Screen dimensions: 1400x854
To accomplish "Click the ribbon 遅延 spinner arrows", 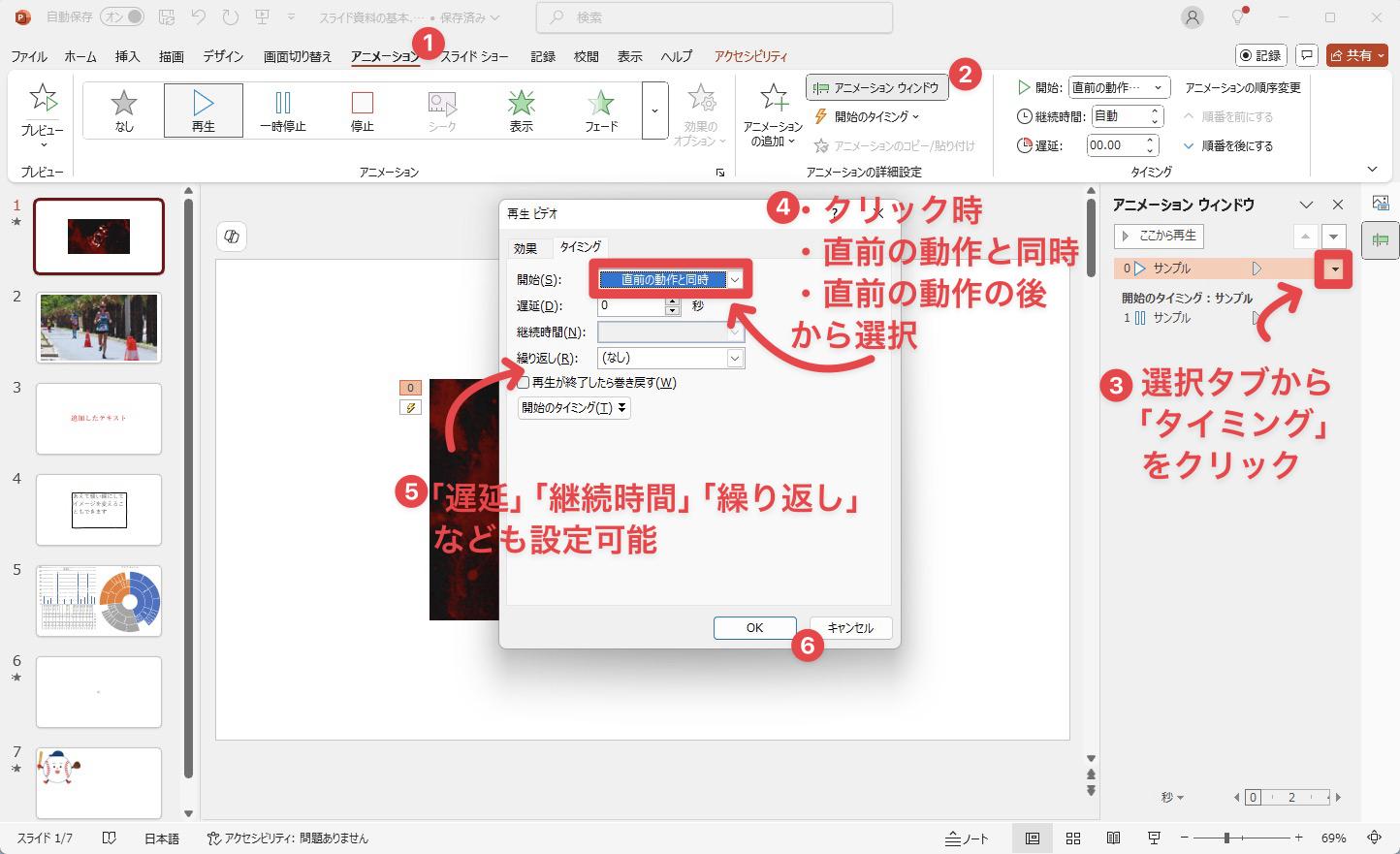I will [1151, 145].
